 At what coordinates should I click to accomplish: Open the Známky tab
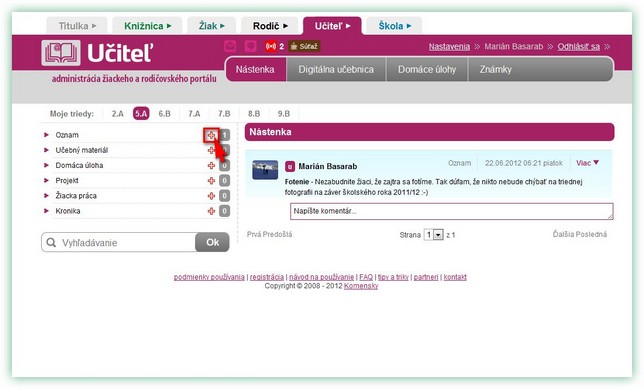click(495, 69)
